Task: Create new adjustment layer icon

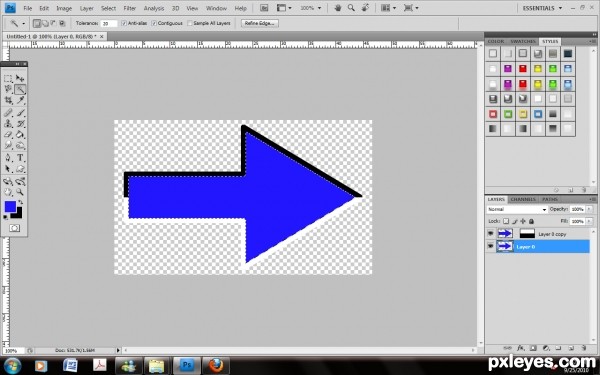Action: (546, 348)
